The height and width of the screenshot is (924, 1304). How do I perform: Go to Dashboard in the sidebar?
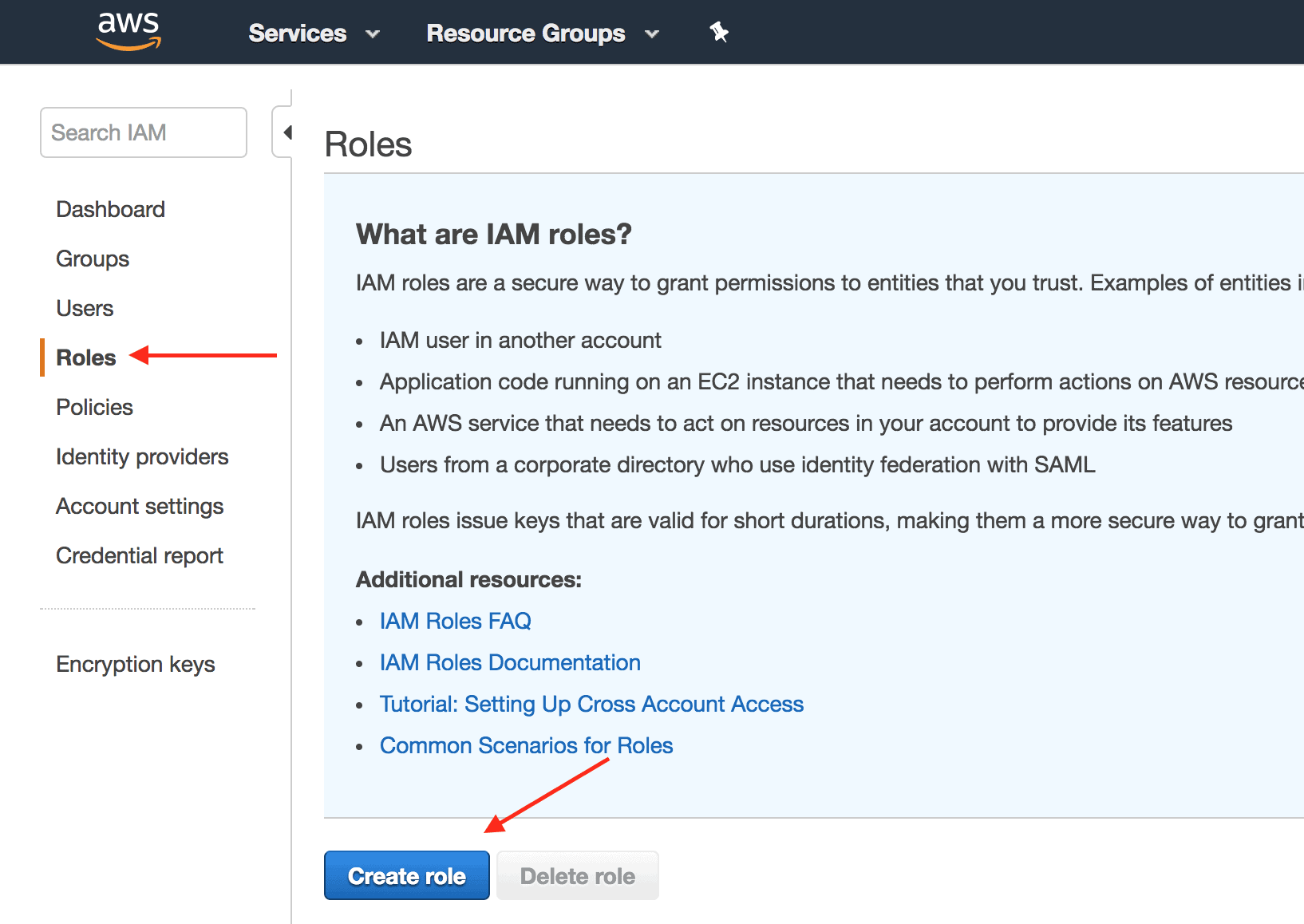click(x=110, y=209)
